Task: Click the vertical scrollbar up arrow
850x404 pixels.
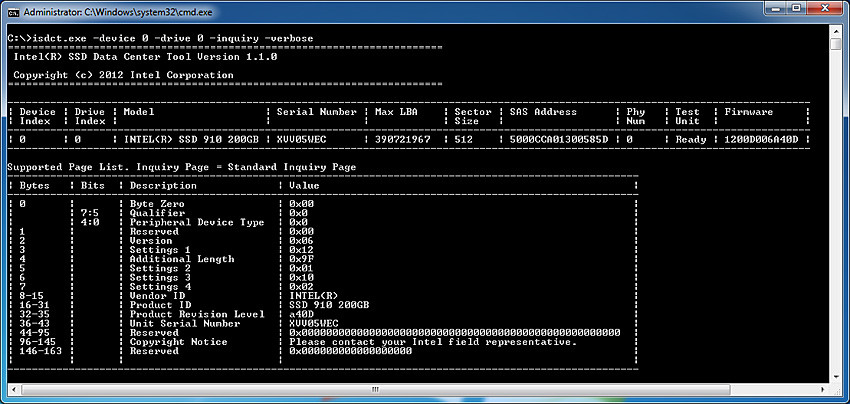Action: coord(836,30)
